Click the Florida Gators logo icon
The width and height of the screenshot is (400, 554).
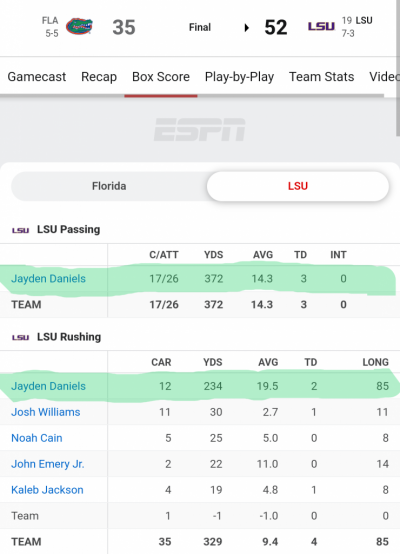point(79,26)
